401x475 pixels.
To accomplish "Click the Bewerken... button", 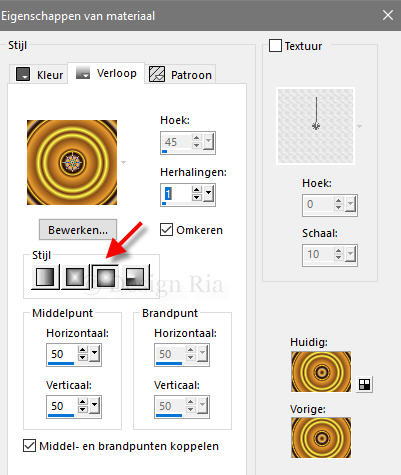I will (78, 230).
